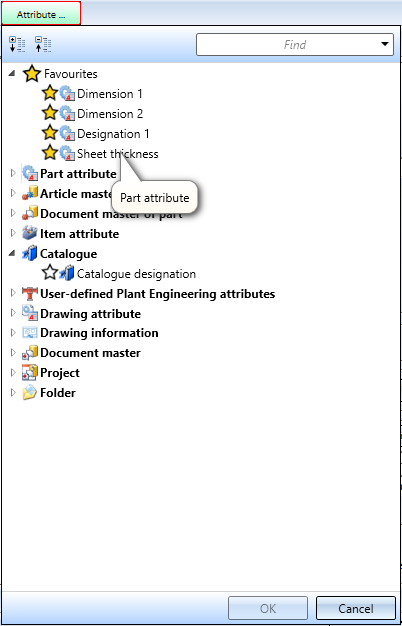Click the Part attribute gear icon

pyautogui.click(x=30, y=174)
